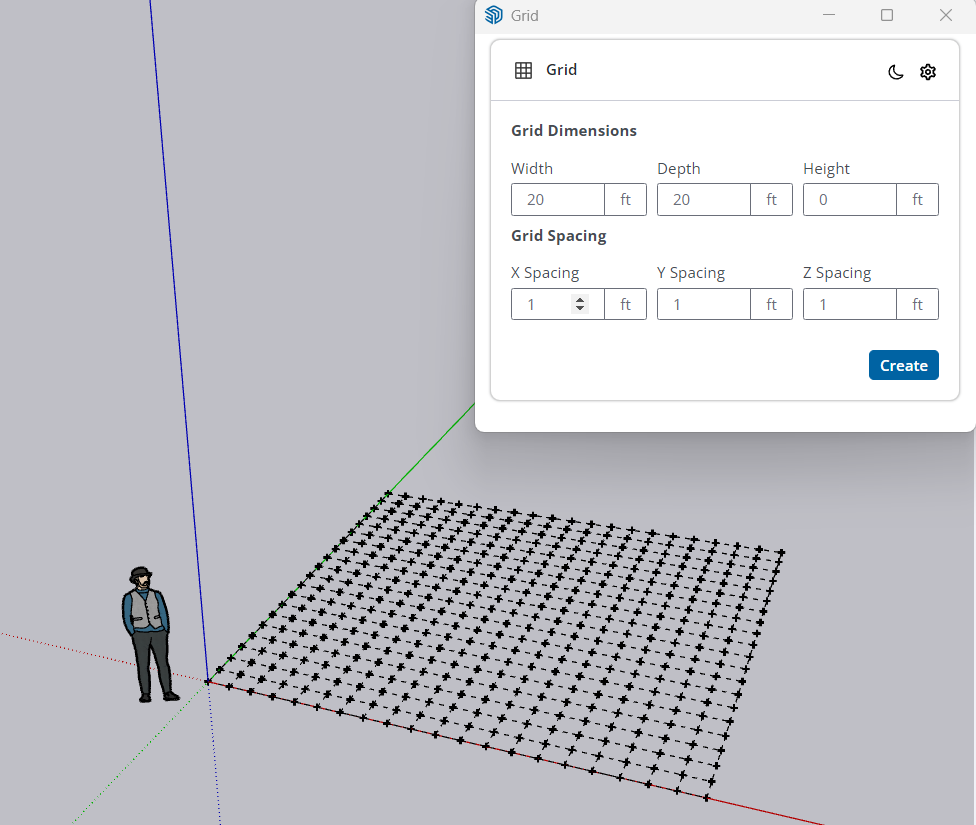The height and width of the screenshot is (825, 976).
Task: Click the Grid title text in the panel
Action: [x=561, y=70]
